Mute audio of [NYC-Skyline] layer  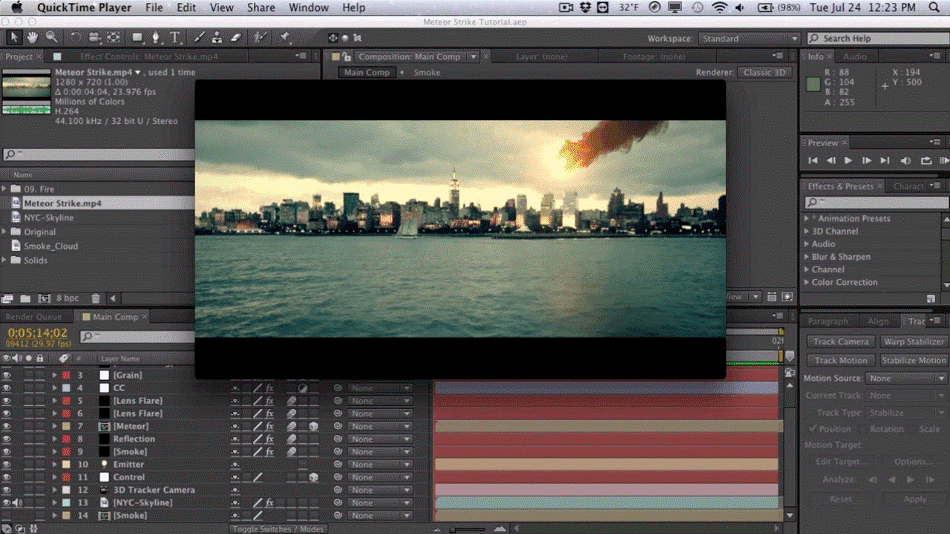(18, 502)
